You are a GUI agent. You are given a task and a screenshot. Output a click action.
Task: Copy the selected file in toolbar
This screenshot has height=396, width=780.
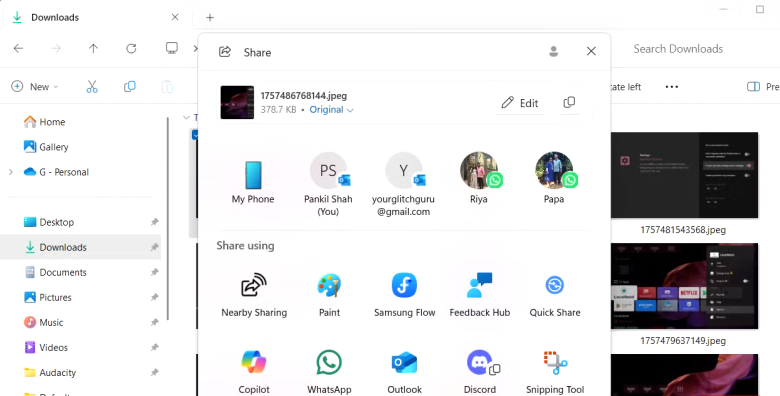(x=130, y=87)
